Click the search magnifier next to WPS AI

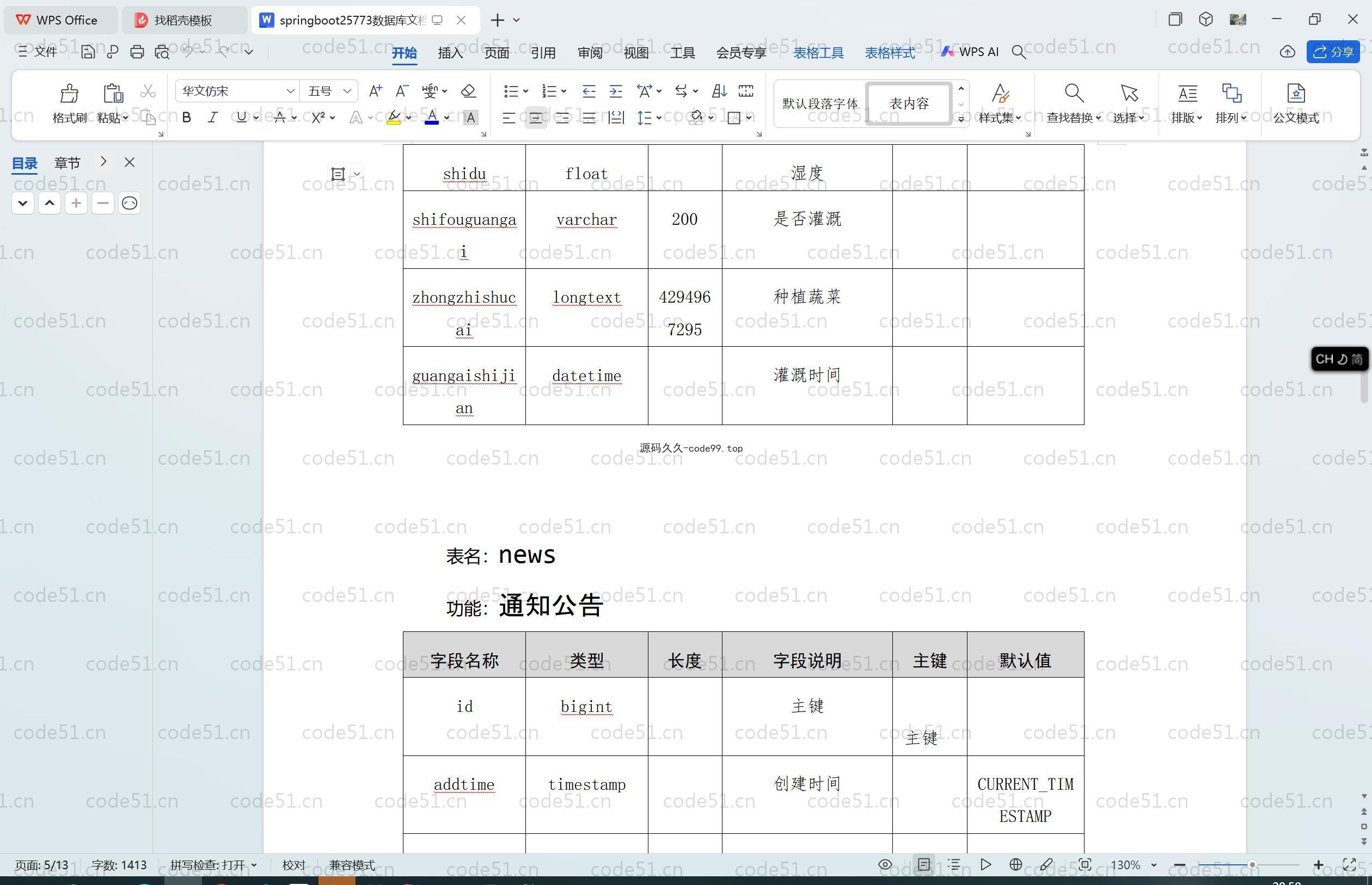tap(1019, 52)
